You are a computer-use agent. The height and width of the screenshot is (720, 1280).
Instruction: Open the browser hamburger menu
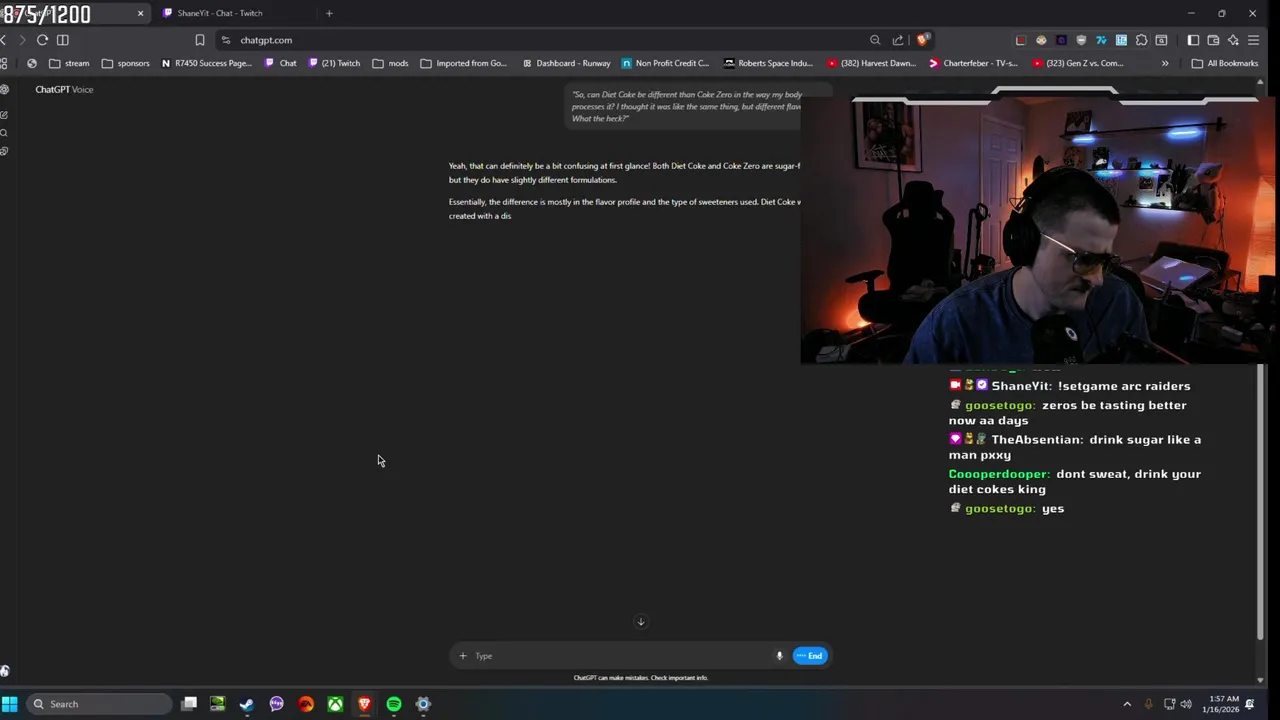click(x=1253, y=40)
